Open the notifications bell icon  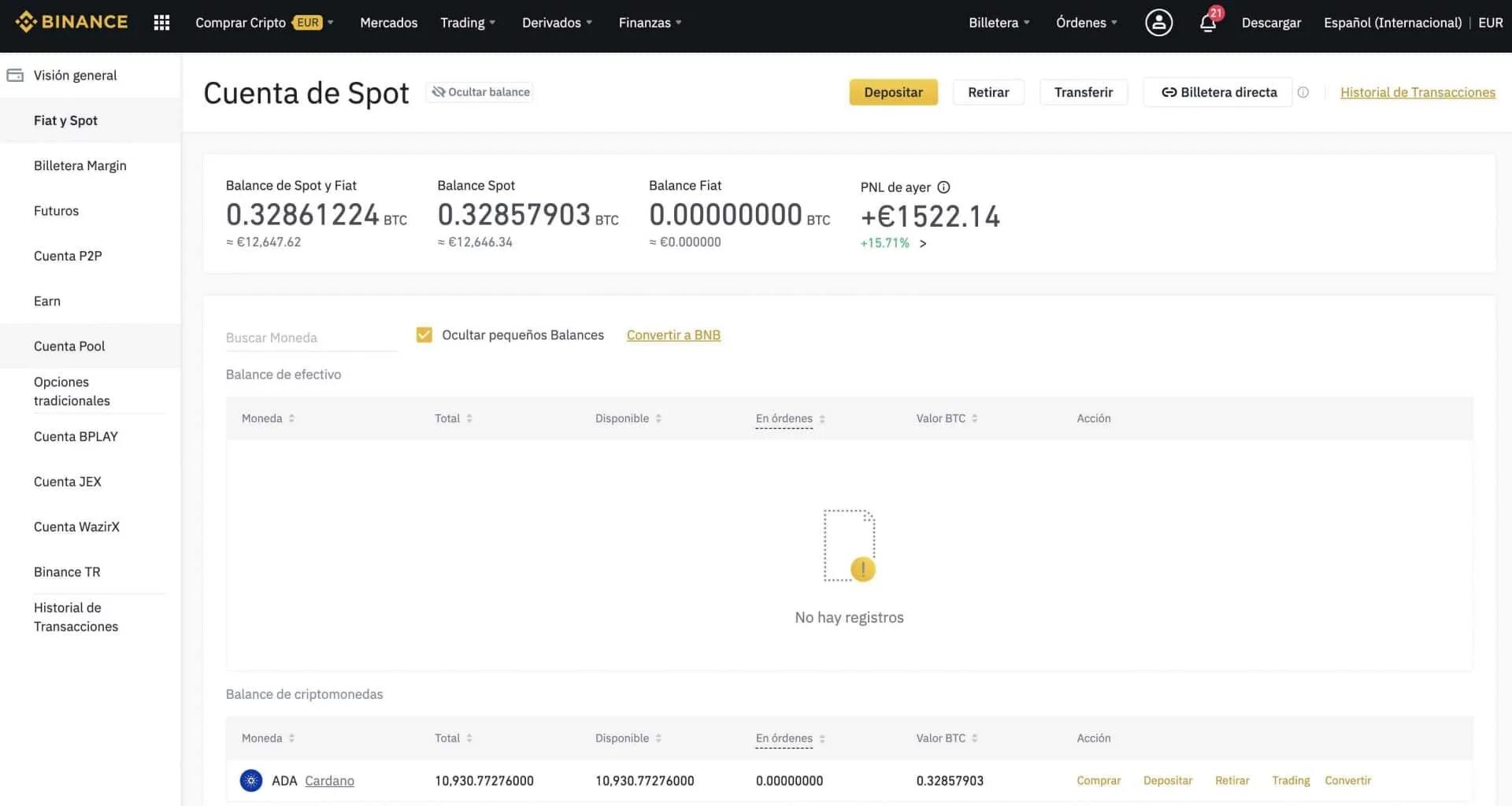click(1208, 23)
